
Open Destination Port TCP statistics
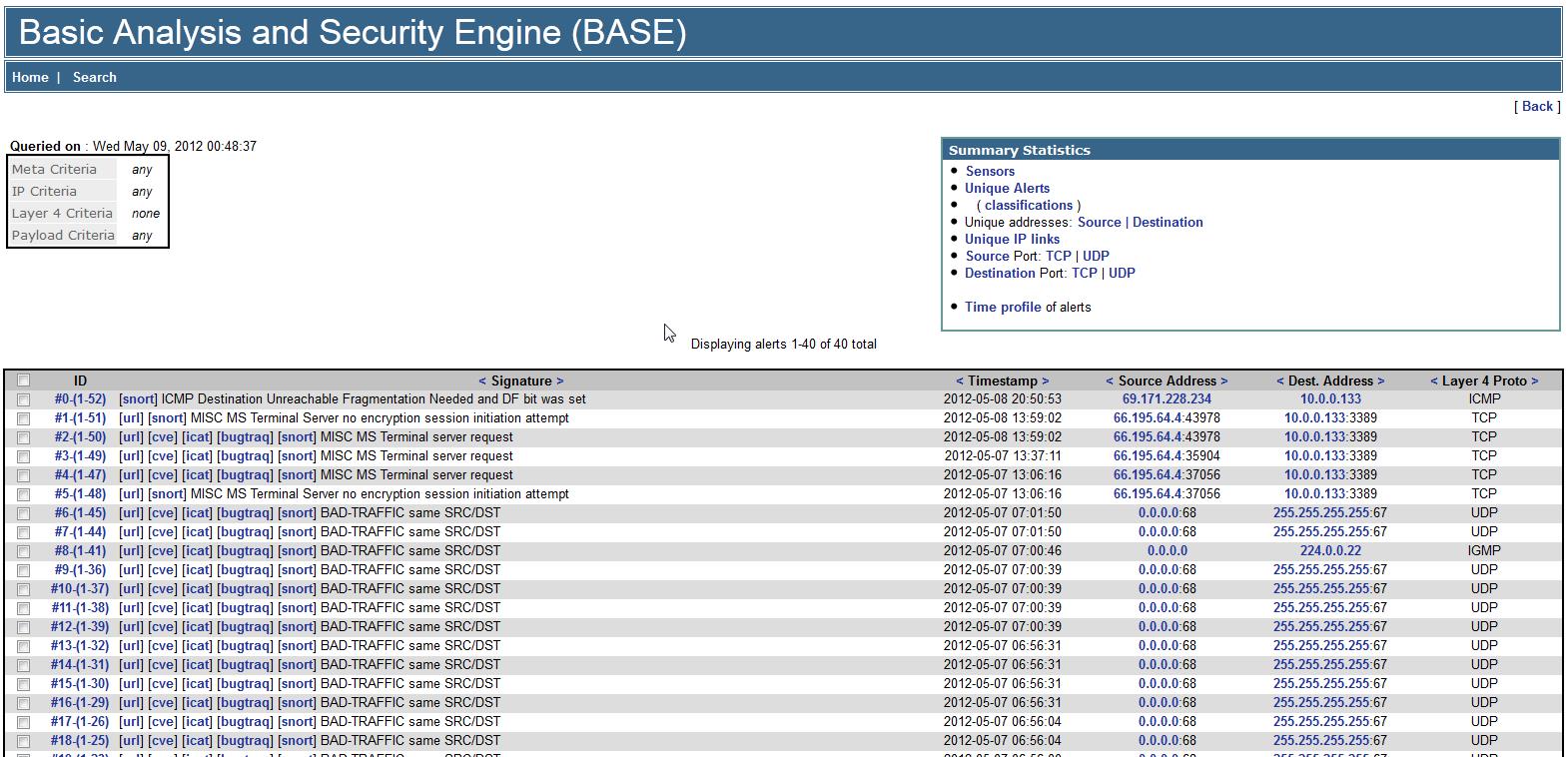[x=1085, y=273]
